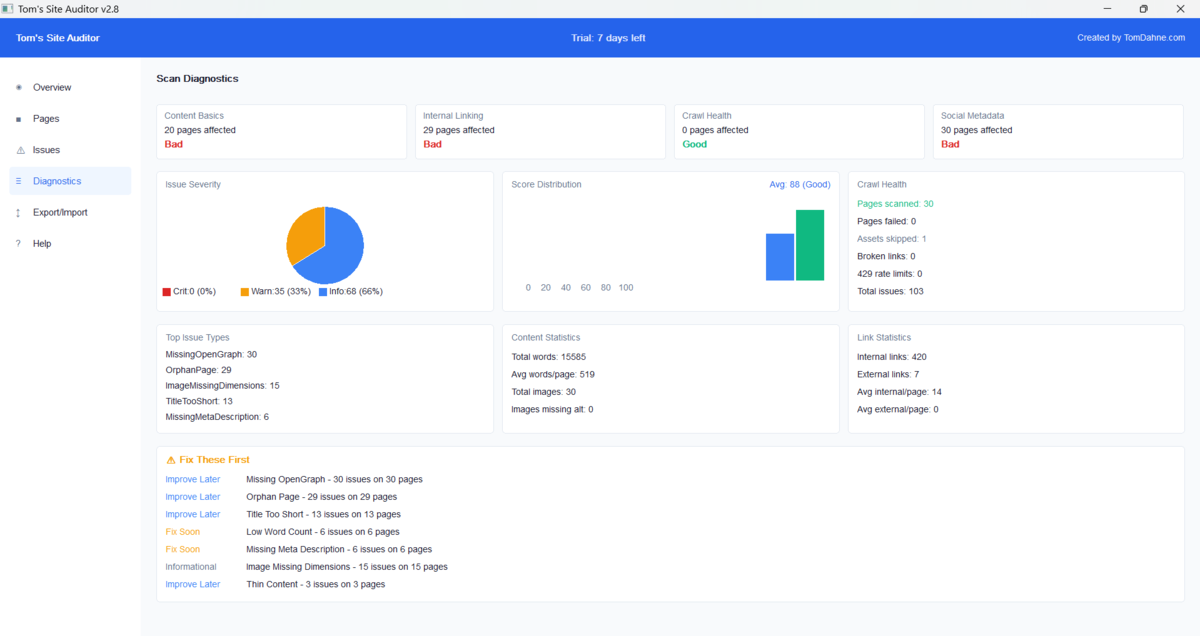Image resolution: width=1200 pixels, height=636 pixels.
Task: Click the warning triangle icon beside Issues
Action: [x=20, y=150]
